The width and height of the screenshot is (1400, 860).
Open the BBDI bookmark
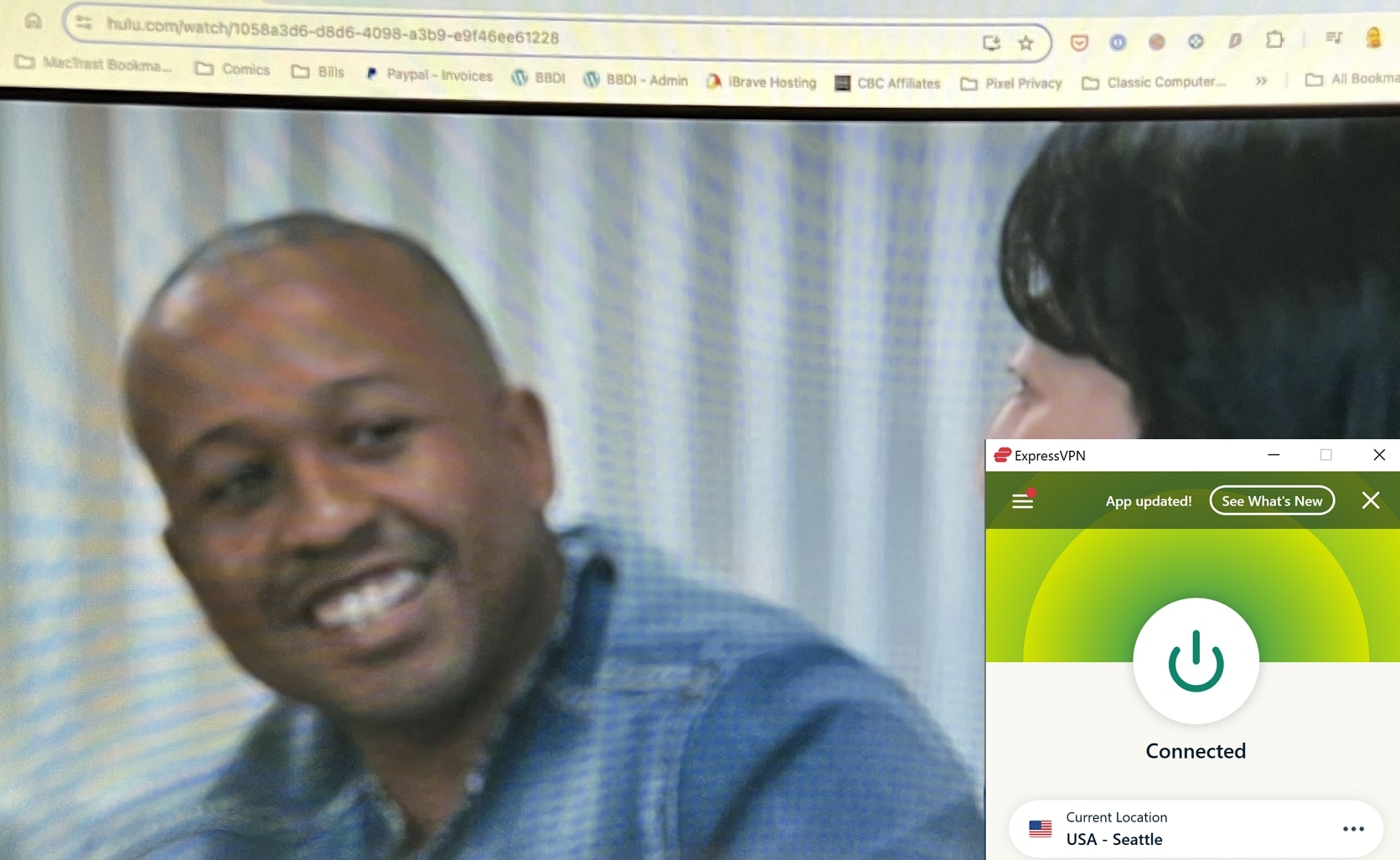tap(538, 78)
